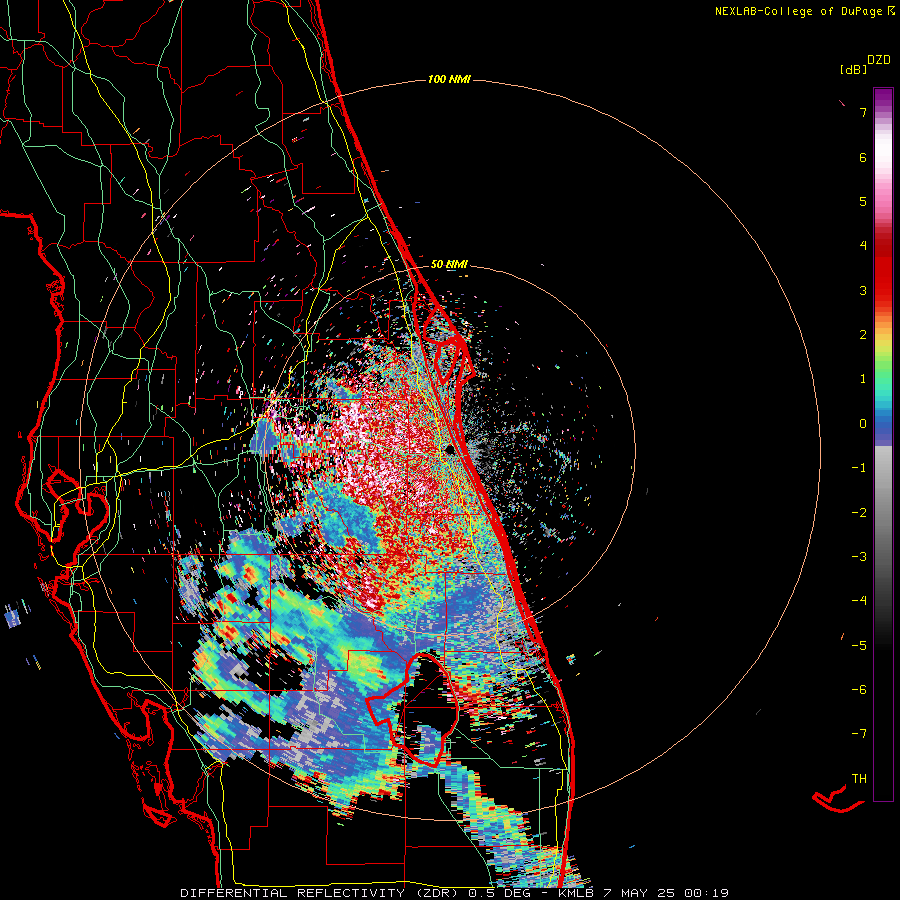
Task: Click the [dB] unit label
Action: pos(854,69)
